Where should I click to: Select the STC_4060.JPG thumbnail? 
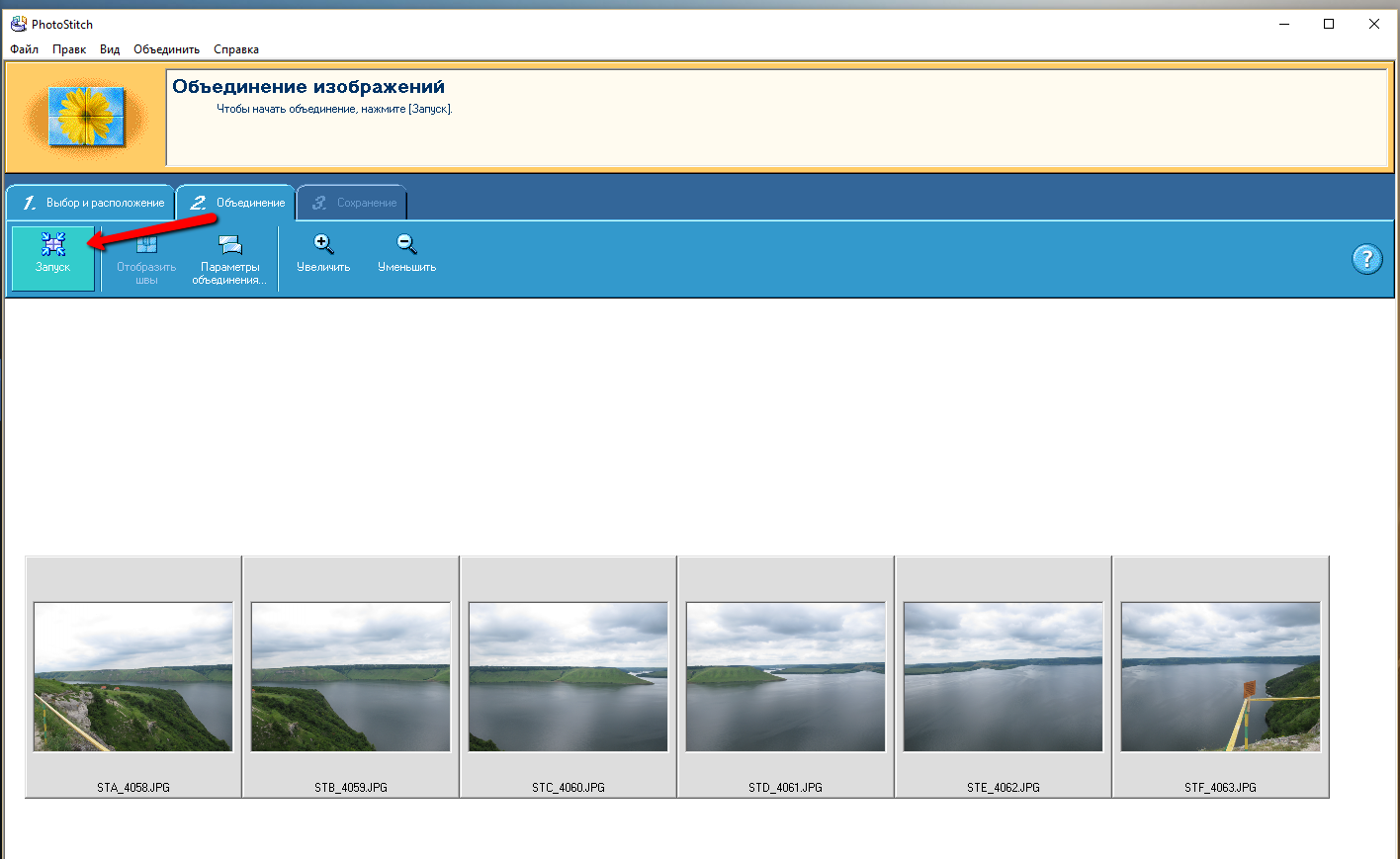[569, 677]
